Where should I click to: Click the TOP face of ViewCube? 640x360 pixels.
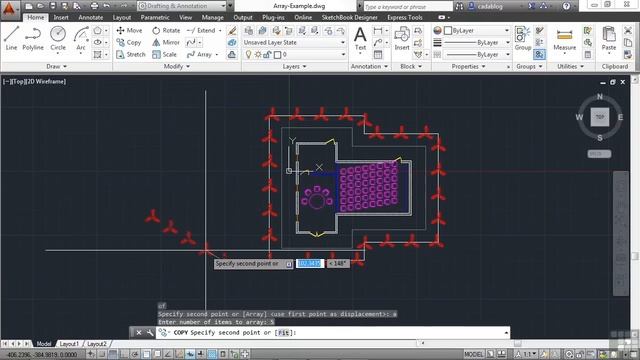[x=600, y=117]
